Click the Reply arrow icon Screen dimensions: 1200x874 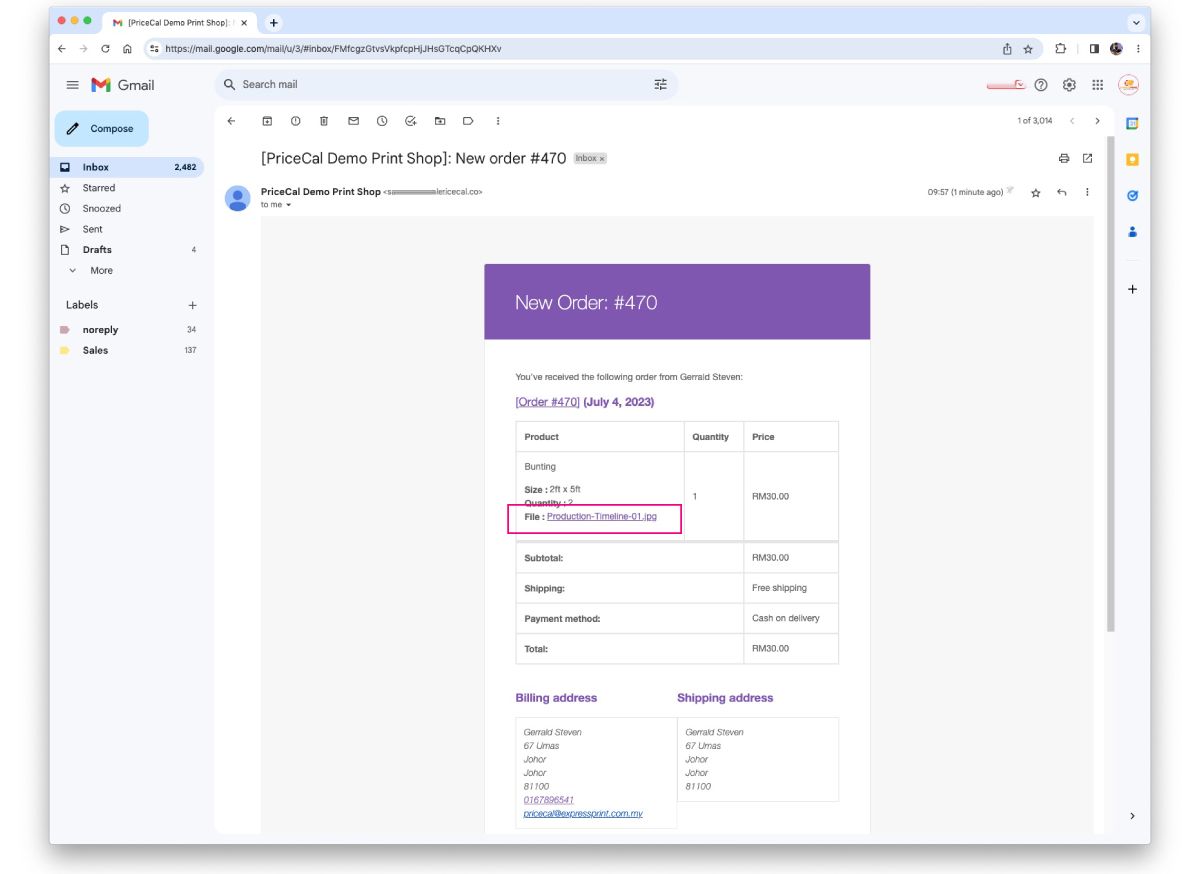[x=1062, y=192]
